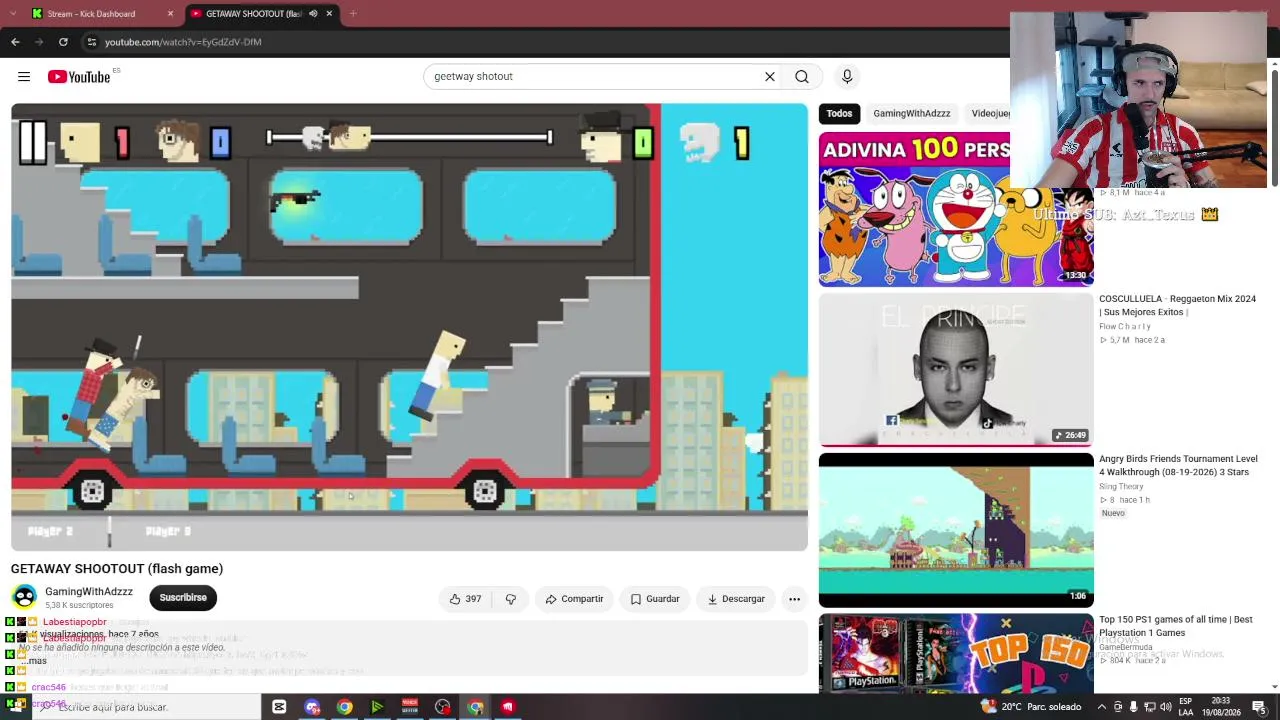The height and width of the screenshot is (720, 1280).
Task: Open the volume speaker tray icon
Action: tap(1165, 707)
